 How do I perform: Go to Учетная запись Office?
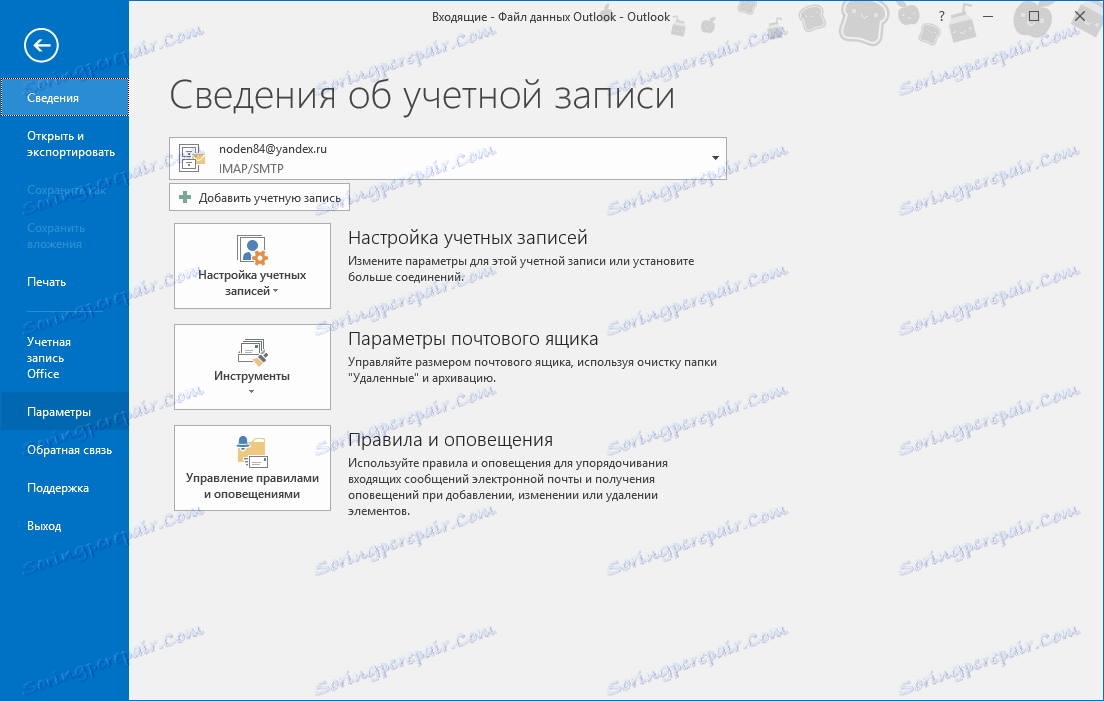[64, 358]
